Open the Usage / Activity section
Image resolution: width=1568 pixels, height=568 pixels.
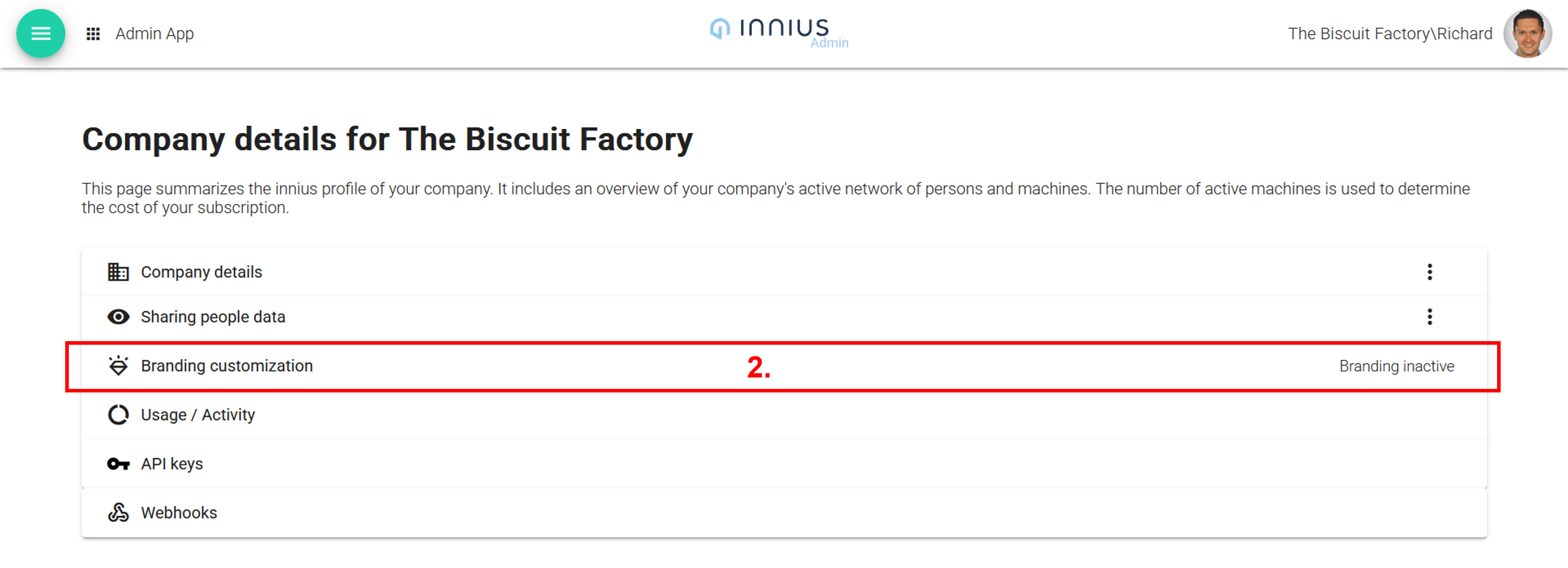pyautogui.click(x=198, y=415)
